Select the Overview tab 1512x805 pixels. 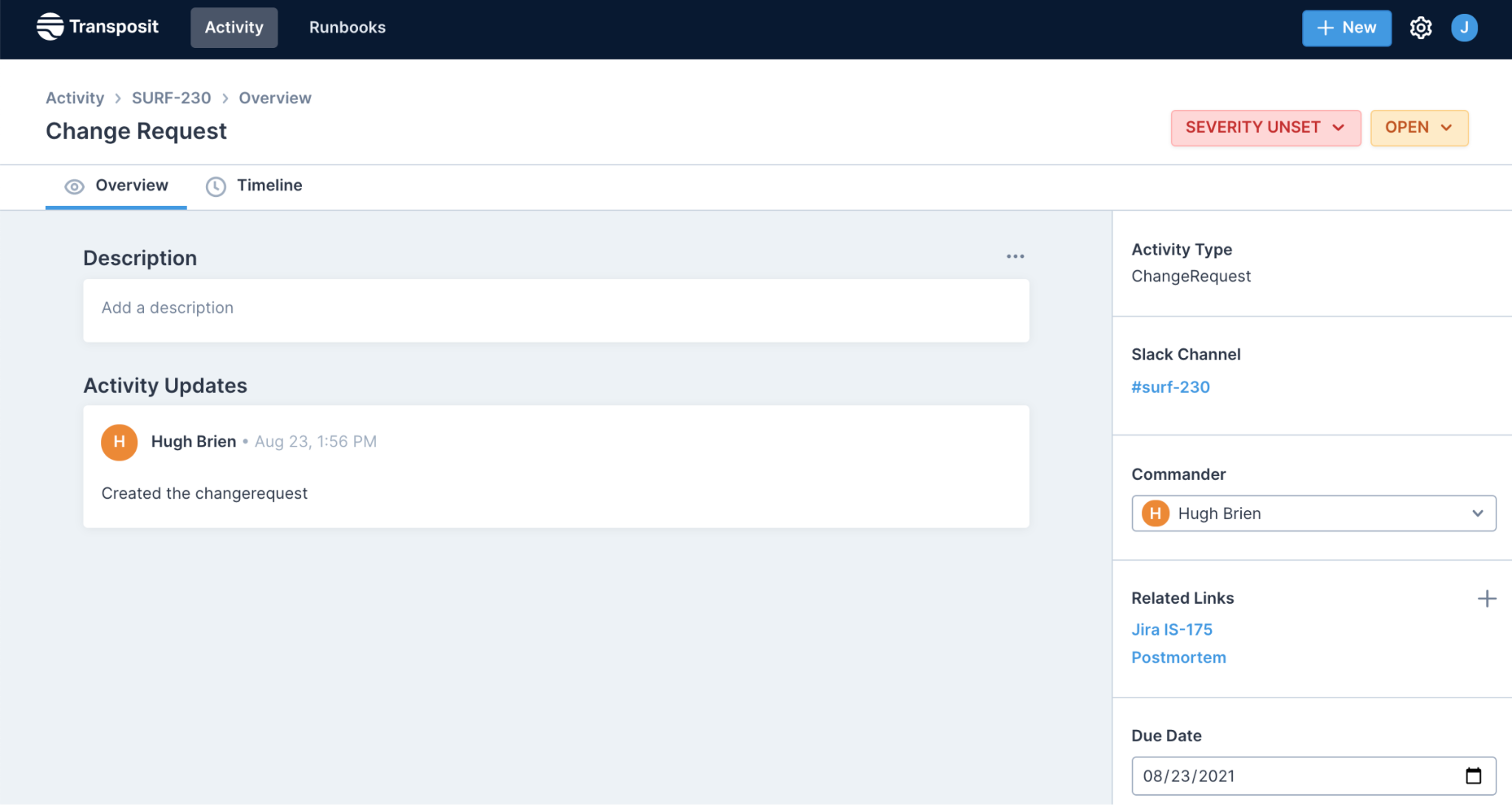(x=131, y=186)
